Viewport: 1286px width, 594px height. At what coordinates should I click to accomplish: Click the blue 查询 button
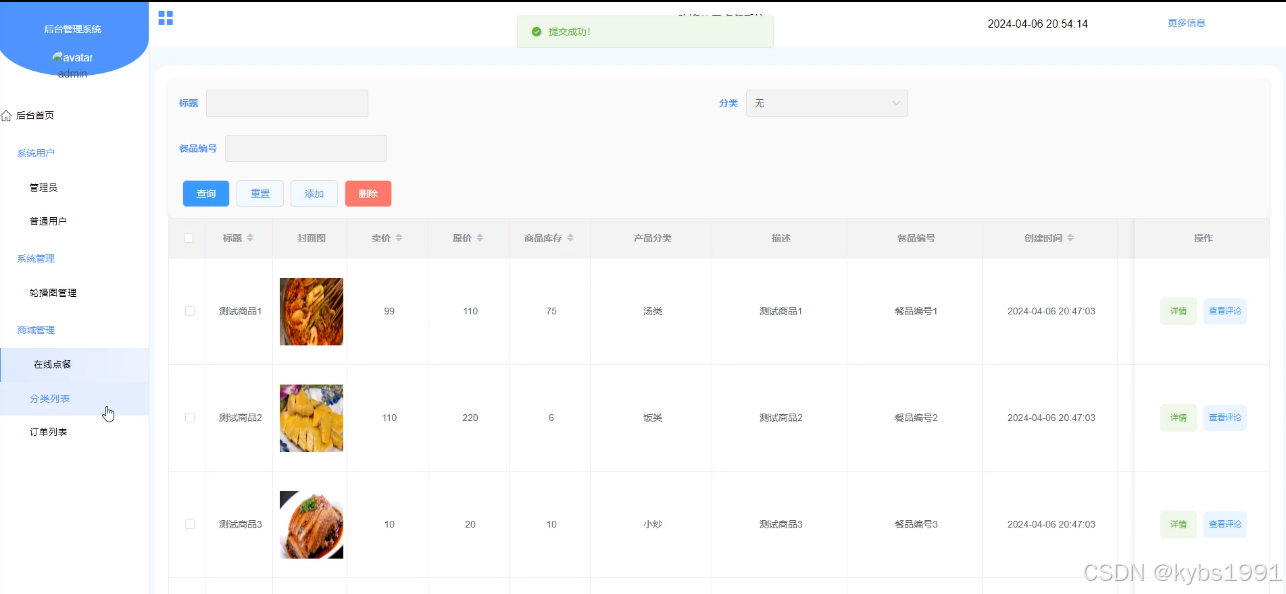click(206, 194)
